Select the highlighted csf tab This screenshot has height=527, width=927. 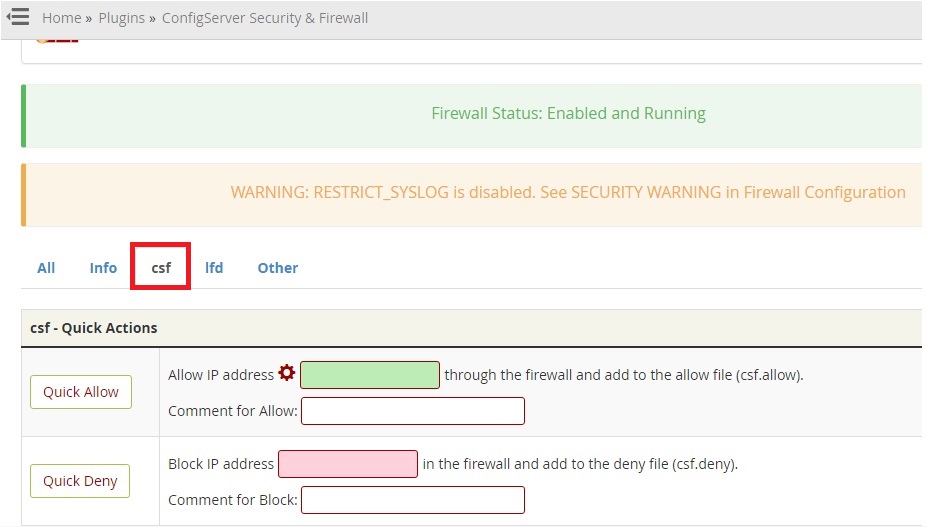(x=161, y=268)
